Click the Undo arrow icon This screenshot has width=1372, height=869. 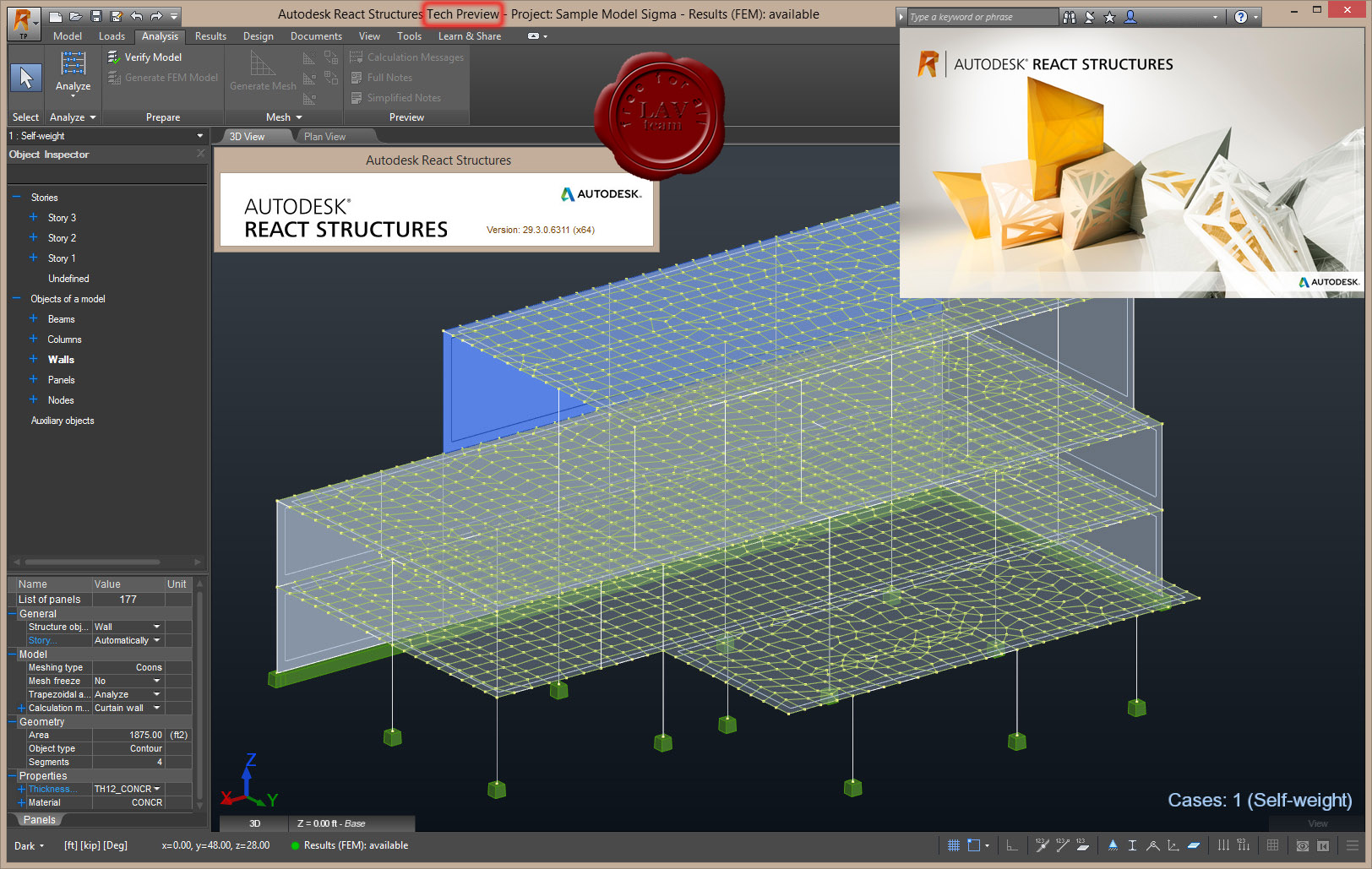[x=136, y=16]
